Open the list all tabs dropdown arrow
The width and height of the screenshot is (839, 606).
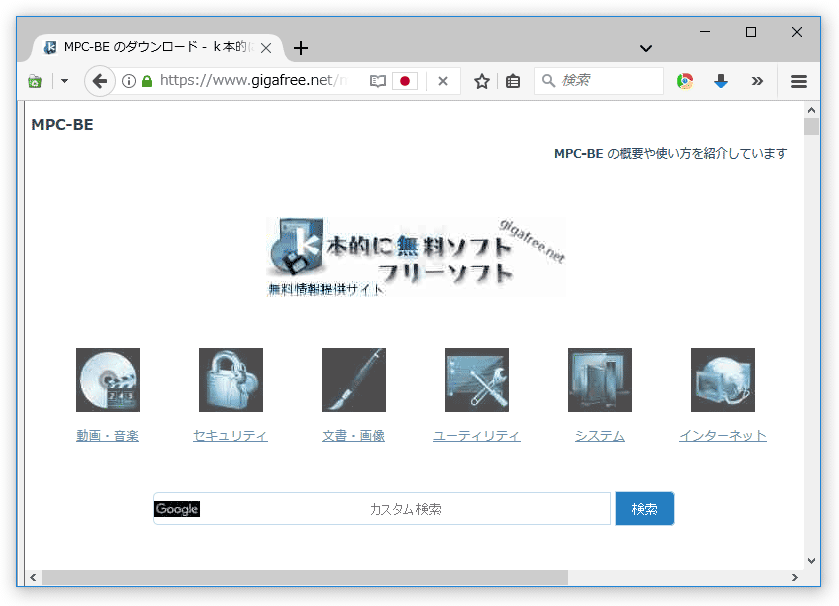(x=646, y=48)
